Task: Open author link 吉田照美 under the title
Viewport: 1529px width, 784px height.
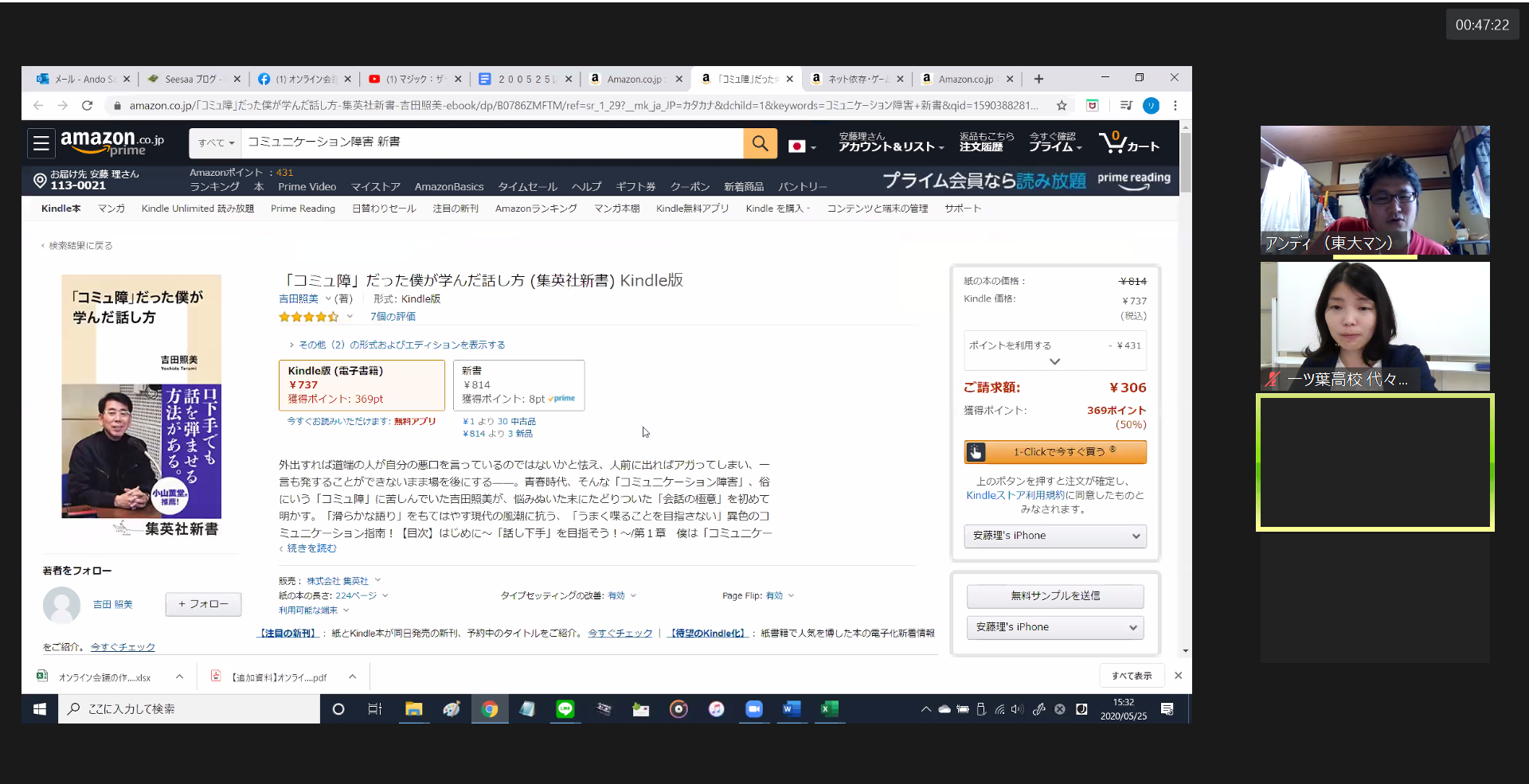Action: point(299,299)
